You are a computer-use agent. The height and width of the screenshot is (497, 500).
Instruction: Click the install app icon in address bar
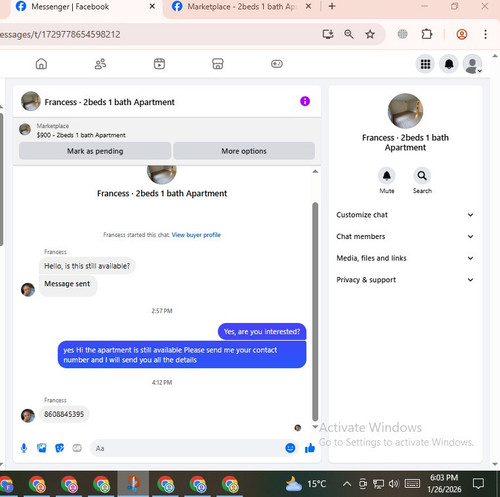328,34
